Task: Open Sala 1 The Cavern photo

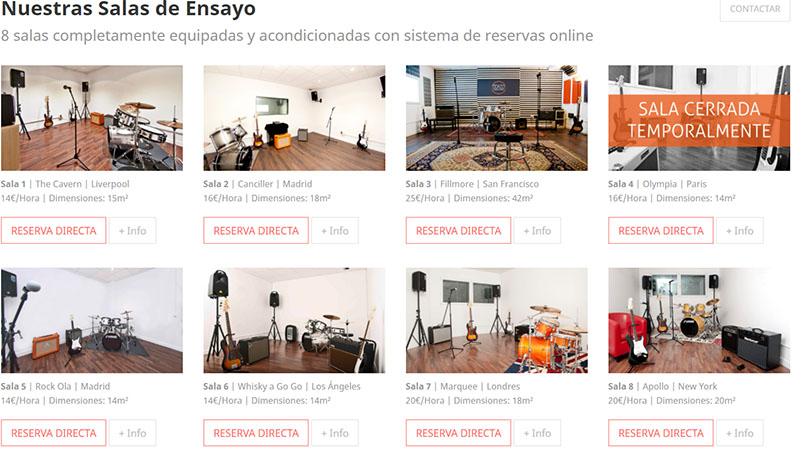Action: tap(92, 118)
